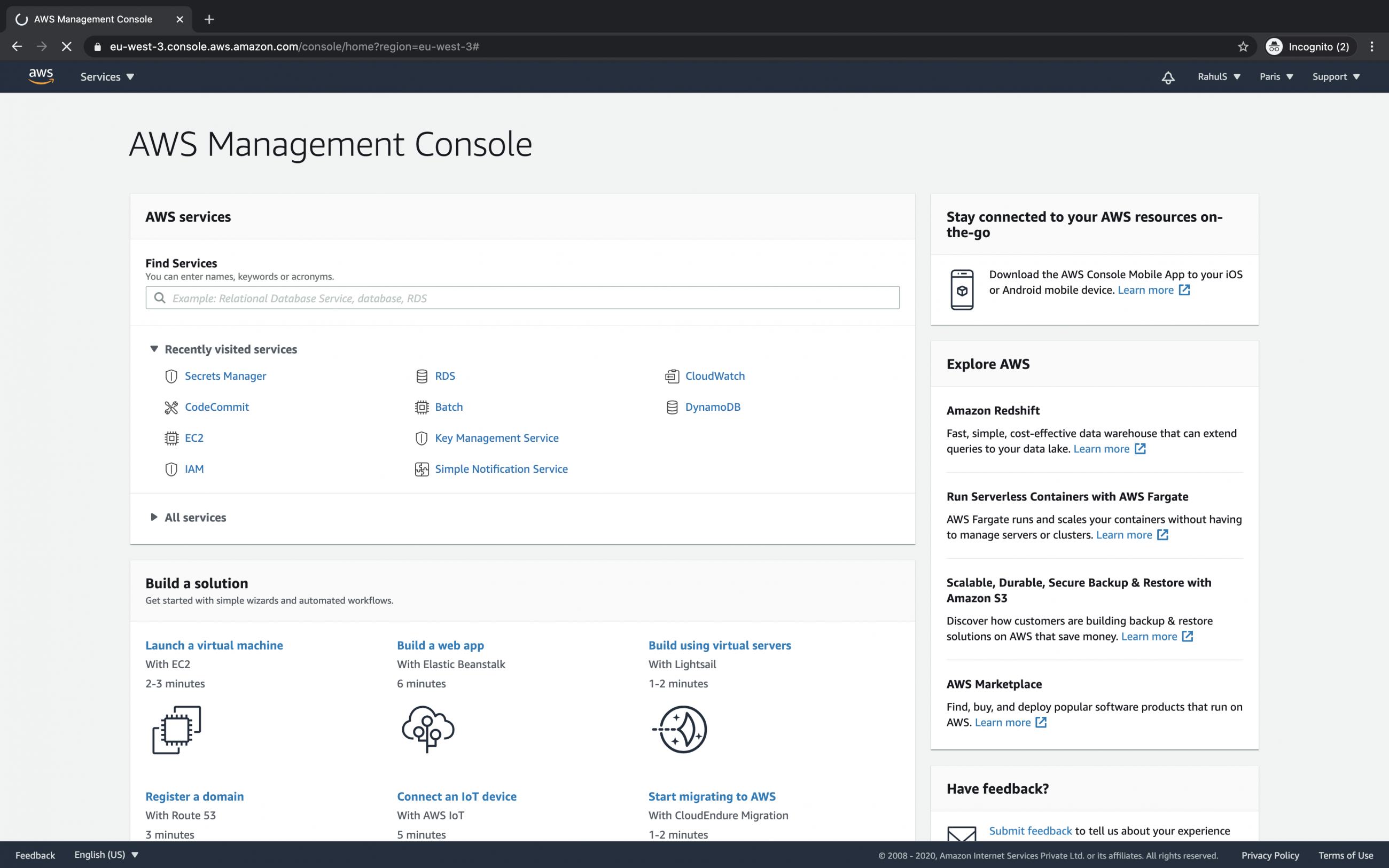Click external link icon beside Fargate Learn more
This screenshot has width=1389, height=868.
click(1163, 535)
